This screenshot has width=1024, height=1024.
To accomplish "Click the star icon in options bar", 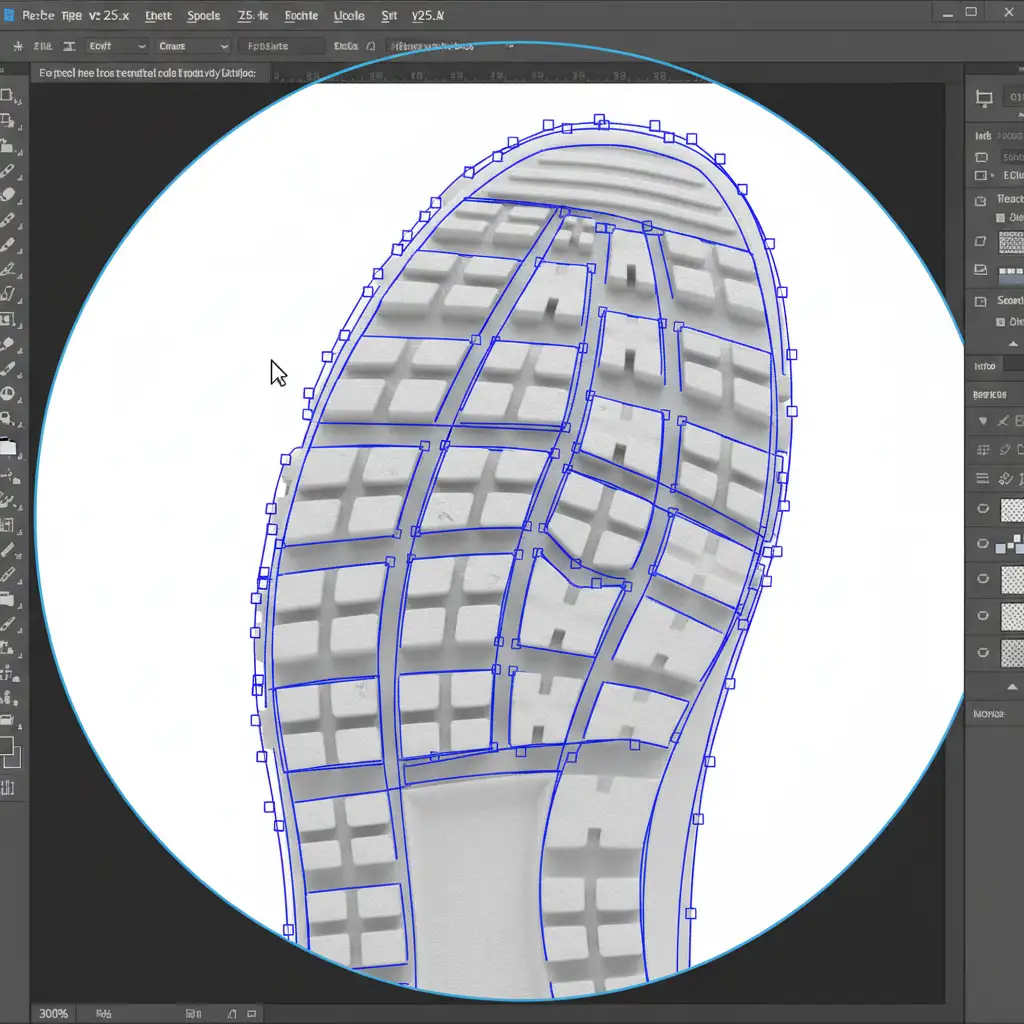I will [x=16, y=46].
